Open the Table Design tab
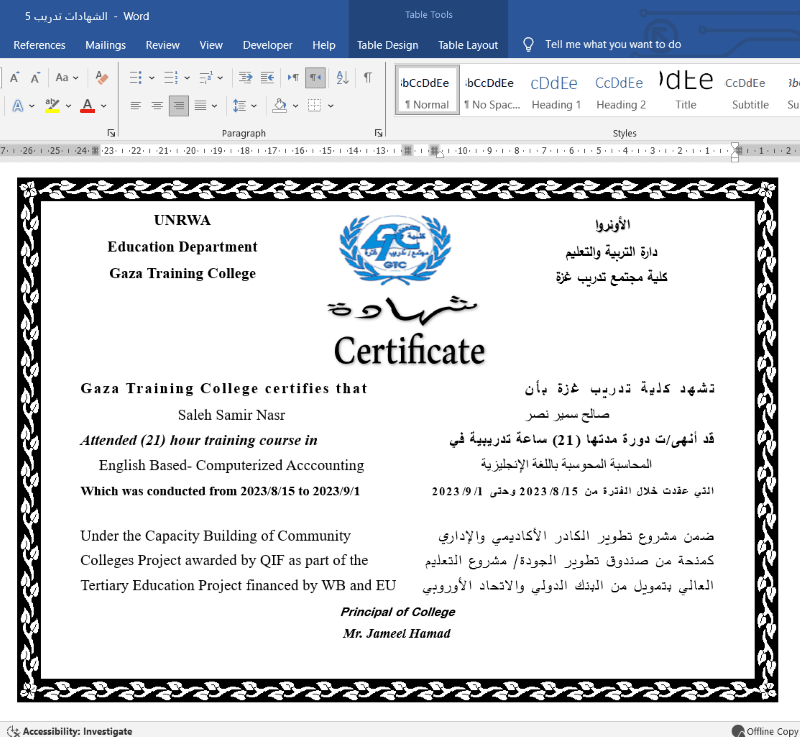Viewport: 800px width, 737px height. (387, 45)
